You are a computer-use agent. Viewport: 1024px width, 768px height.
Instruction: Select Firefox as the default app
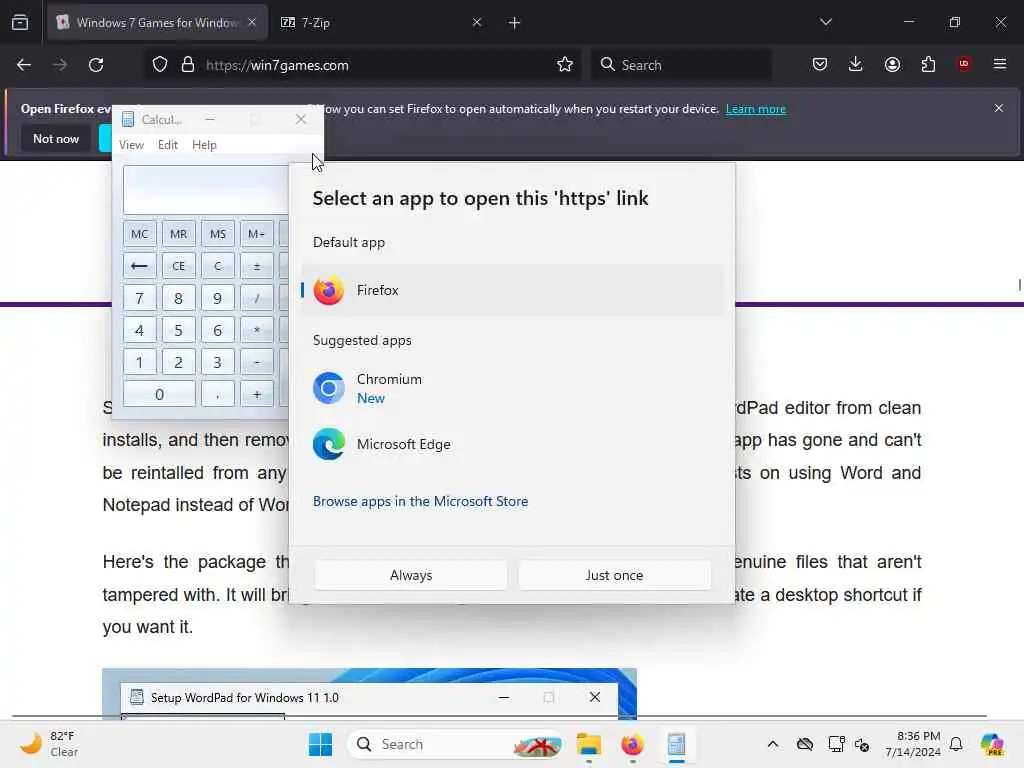(x=513, y=290)
